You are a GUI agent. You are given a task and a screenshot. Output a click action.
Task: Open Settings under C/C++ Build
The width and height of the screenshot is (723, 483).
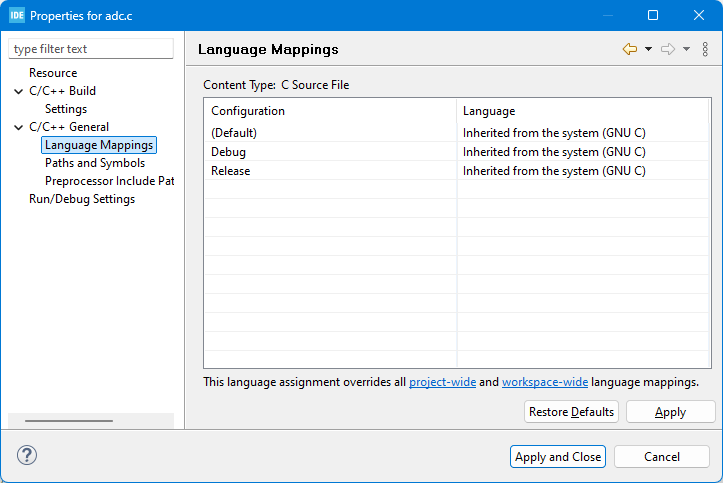coord(66,109)
